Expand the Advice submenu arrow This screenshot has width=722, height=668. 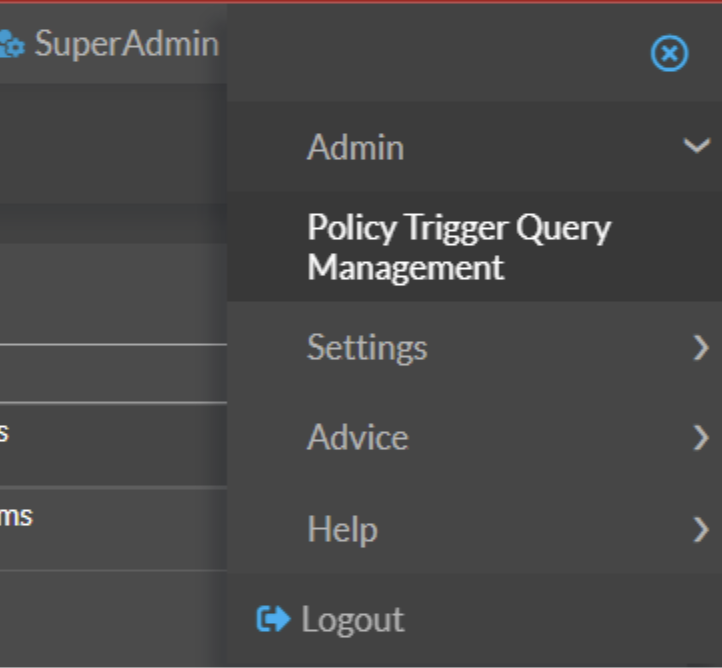tap(700, 438)
